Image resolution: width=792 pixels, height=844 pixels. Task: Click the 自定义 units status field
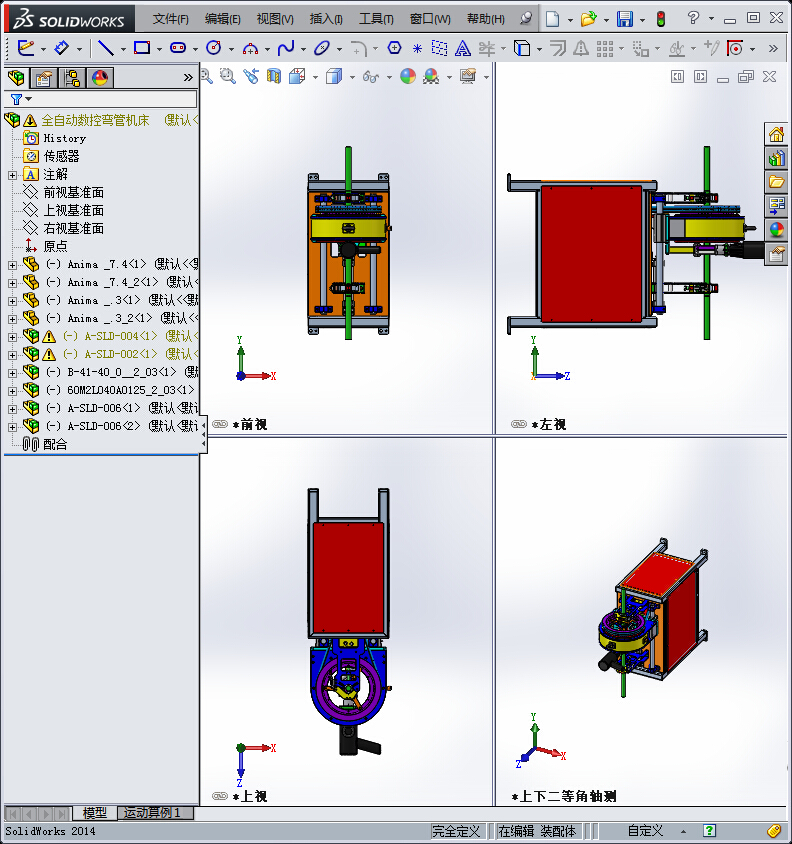[644, 831]
